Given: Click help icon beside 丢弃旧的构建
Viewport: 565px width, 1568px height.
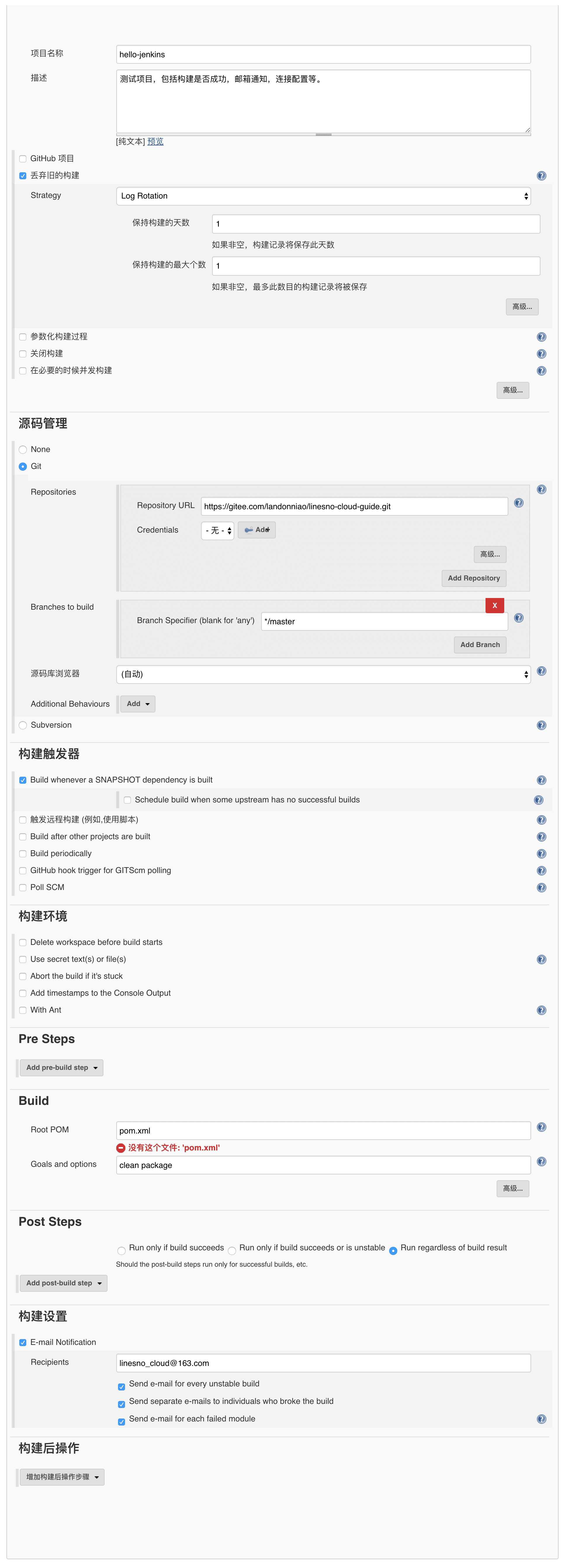Looking at the screenshot, I should (541, 176).
